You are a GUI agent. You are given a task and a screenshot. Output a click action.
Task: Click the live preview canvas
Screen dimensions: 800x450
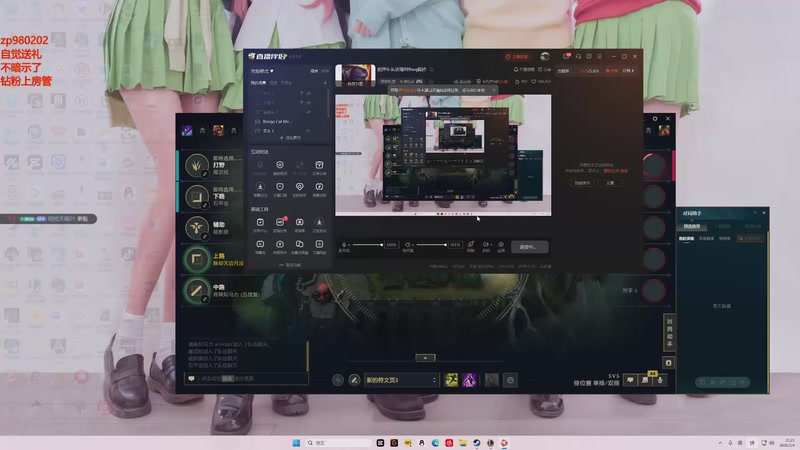(443, 155)
